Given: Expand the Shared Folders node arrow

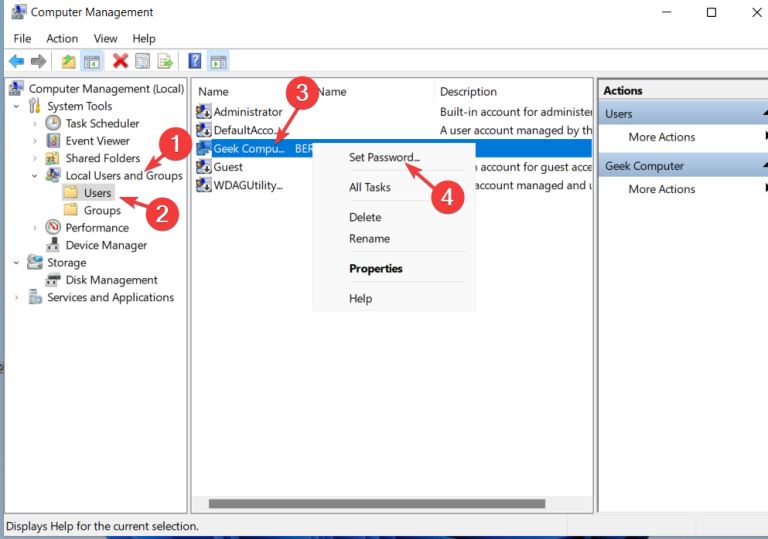Looking at the screenshot, I should [34, 158].
